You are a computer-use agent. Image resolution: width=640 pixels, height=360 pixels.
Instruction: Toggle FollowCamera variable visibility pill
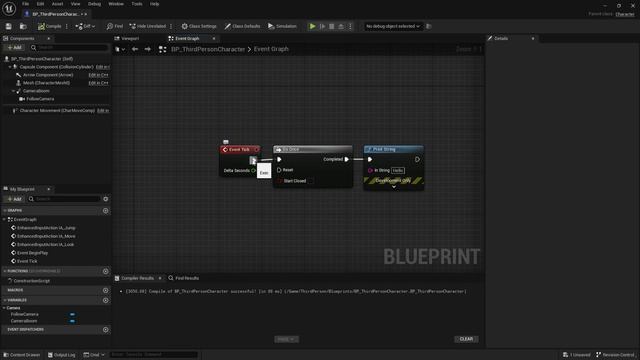pyautogui.click(x=72, y=314)
